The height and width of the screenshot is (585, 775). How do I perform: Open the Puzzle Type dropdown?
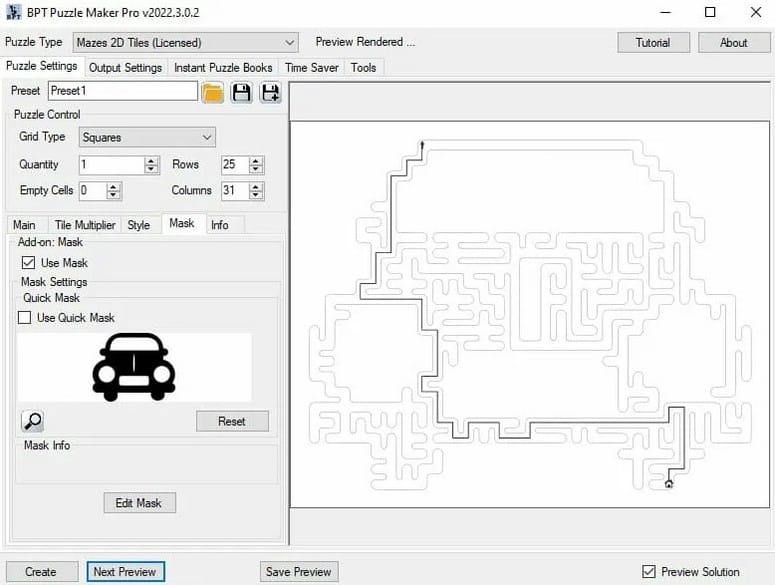pyautogui.click(x=290, y=43)
